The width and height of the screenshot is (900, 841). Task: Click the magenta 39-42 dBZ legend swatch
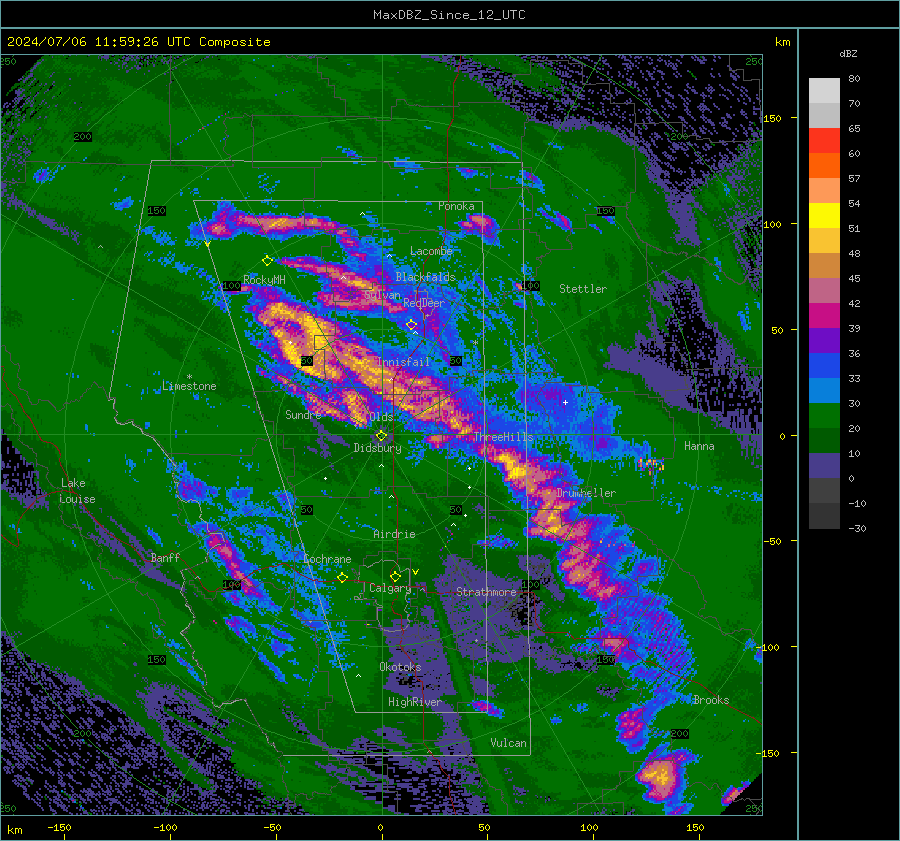coord(824,315)
